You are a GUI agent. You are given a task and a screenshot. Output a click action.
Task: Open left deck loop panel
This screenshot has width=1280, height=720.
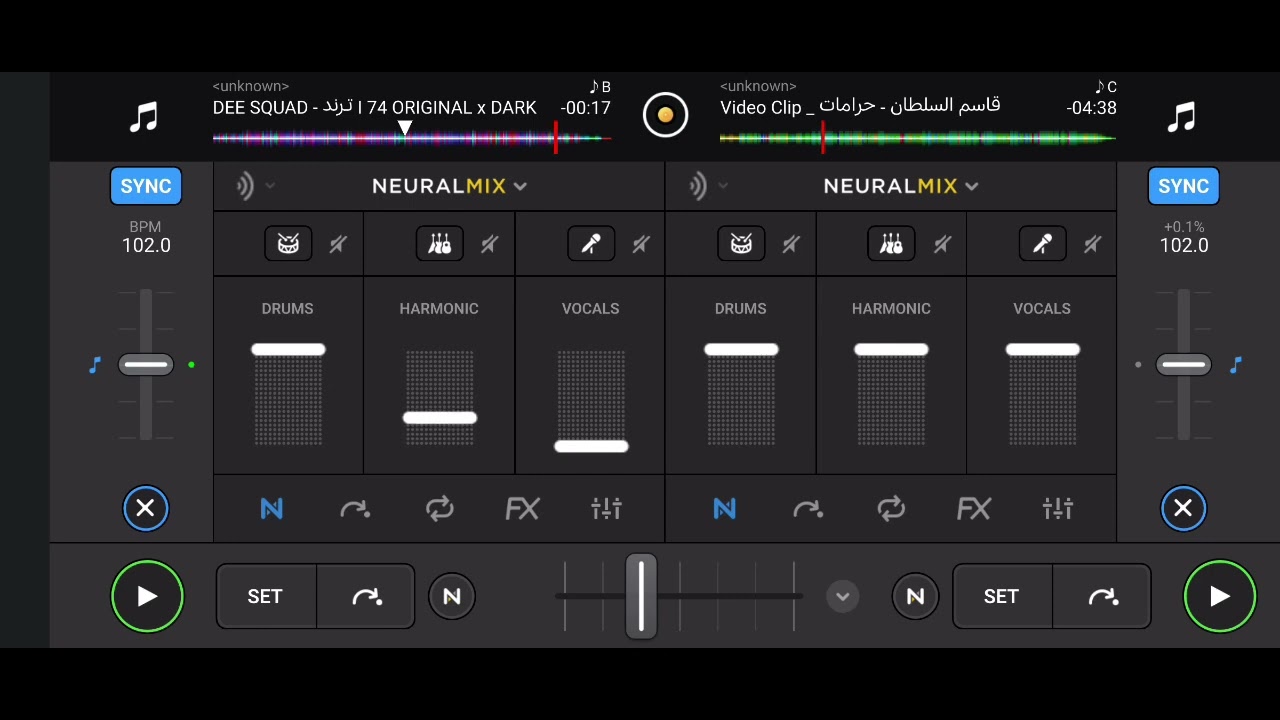click(x=439, y=509)
